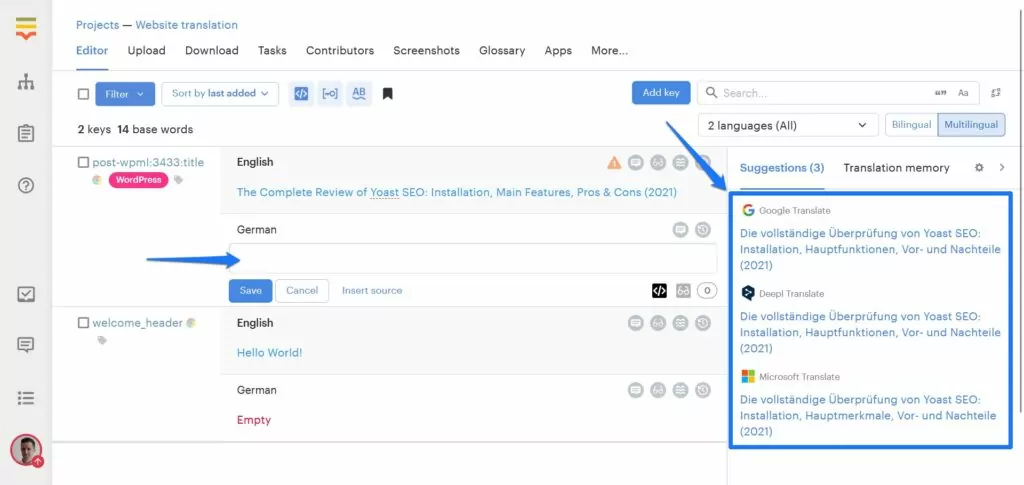The width and height of the screenshot is (1024, 485).
Task: Open the Contributors tab
Action: [x=340, y=50]
